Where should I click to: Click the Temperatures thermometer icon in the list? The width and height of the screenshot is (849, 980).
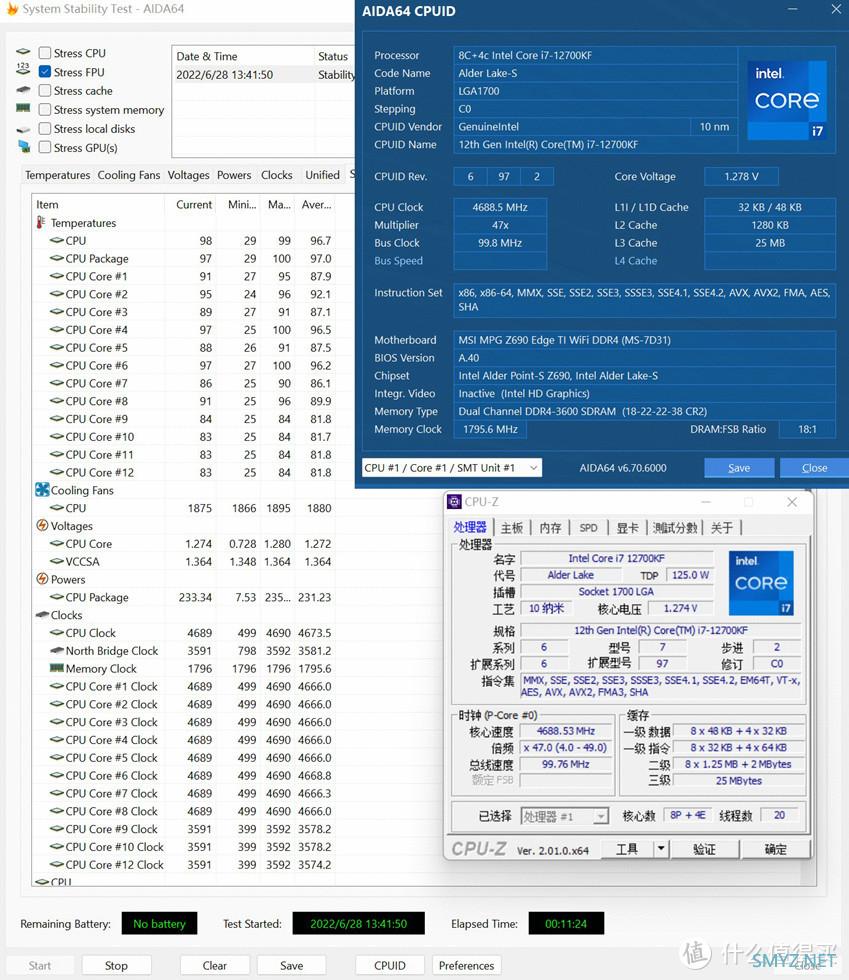[41, 222]
